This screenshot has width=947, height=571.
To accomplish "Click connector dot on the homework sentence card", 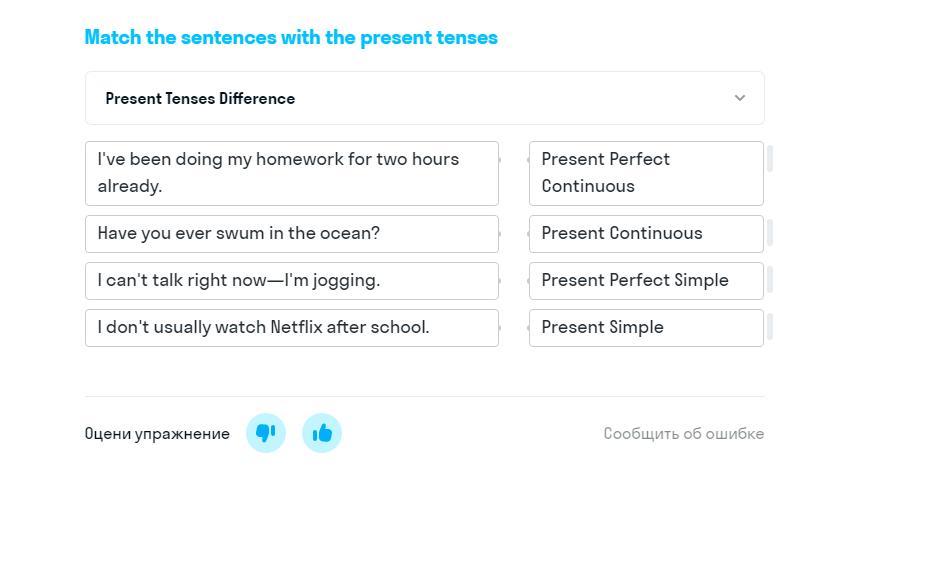I will click(x=499, y=160).
